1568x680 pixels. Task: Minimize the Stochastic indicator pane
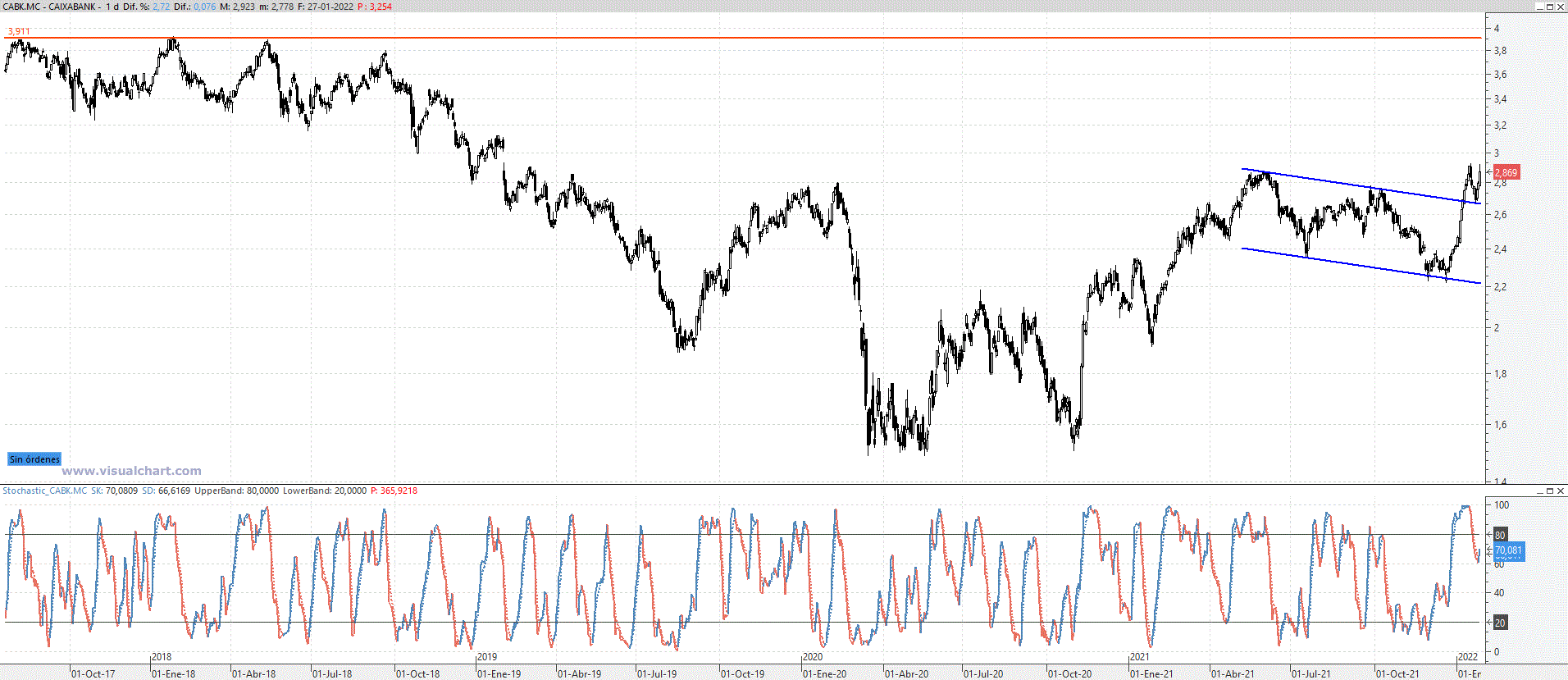coord(1539,491)
